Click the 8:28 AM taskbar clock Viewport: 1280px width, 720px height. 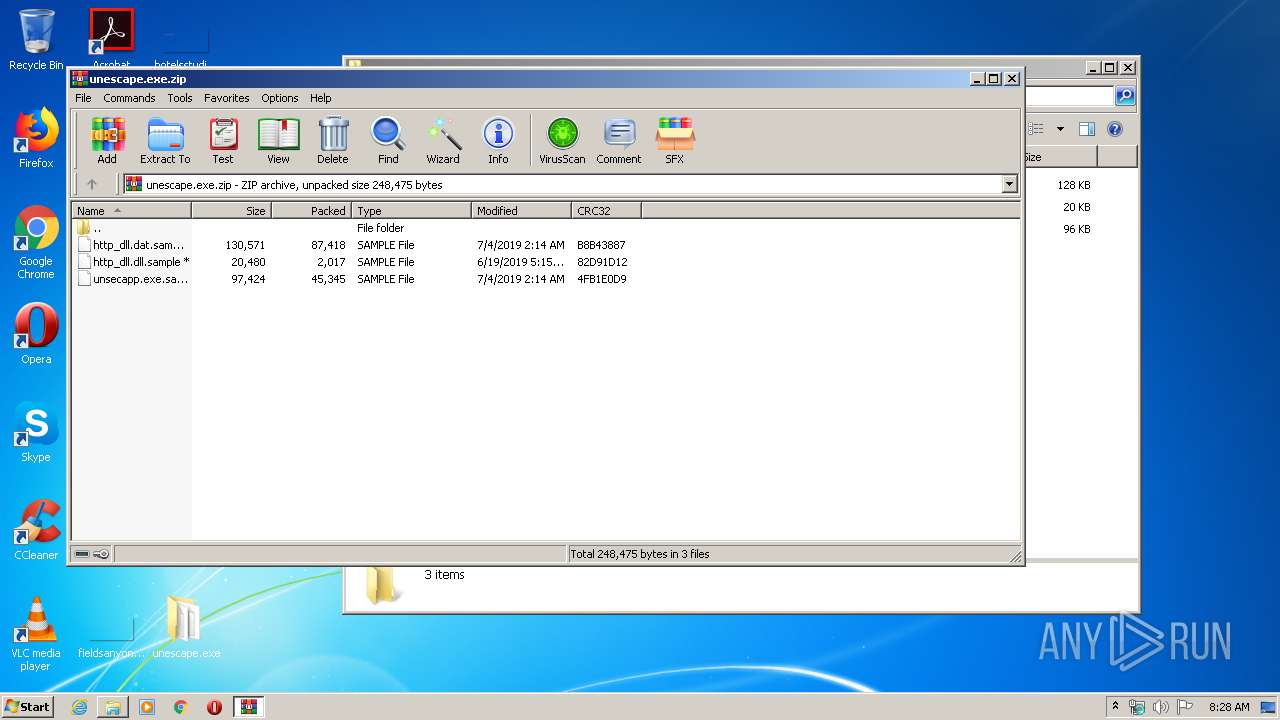click(x=1229, y=707)
